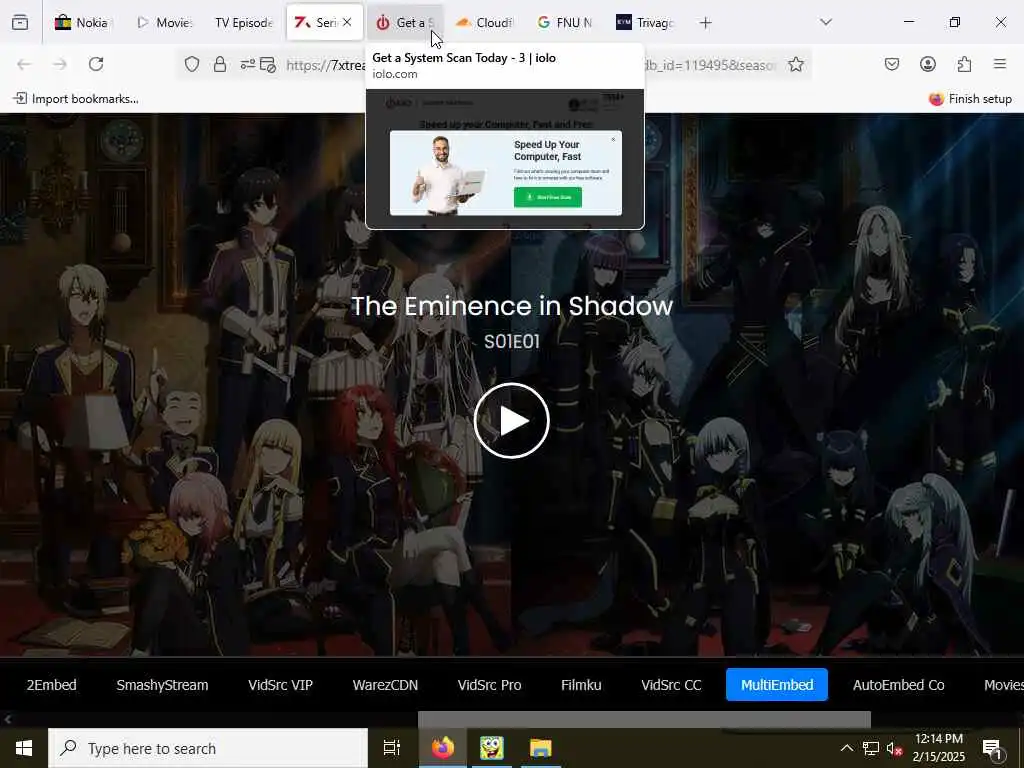Open the clock showing 12:14 PM
This screenshot has height=768, width=1024.
coord(939,748)
